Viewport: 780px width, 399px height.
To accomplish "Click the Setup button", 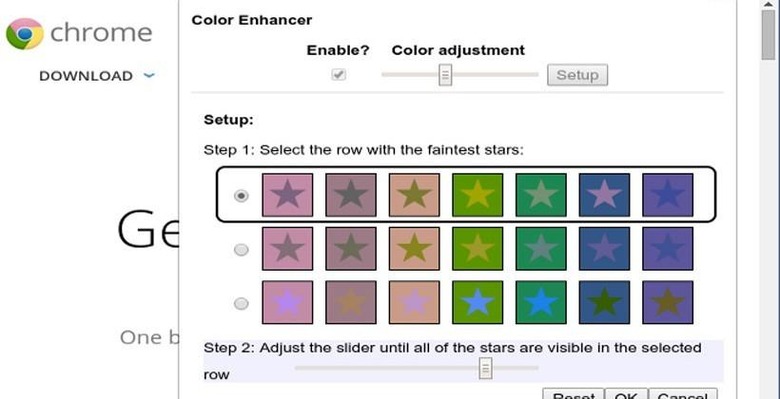I will [x=578, y=75].
